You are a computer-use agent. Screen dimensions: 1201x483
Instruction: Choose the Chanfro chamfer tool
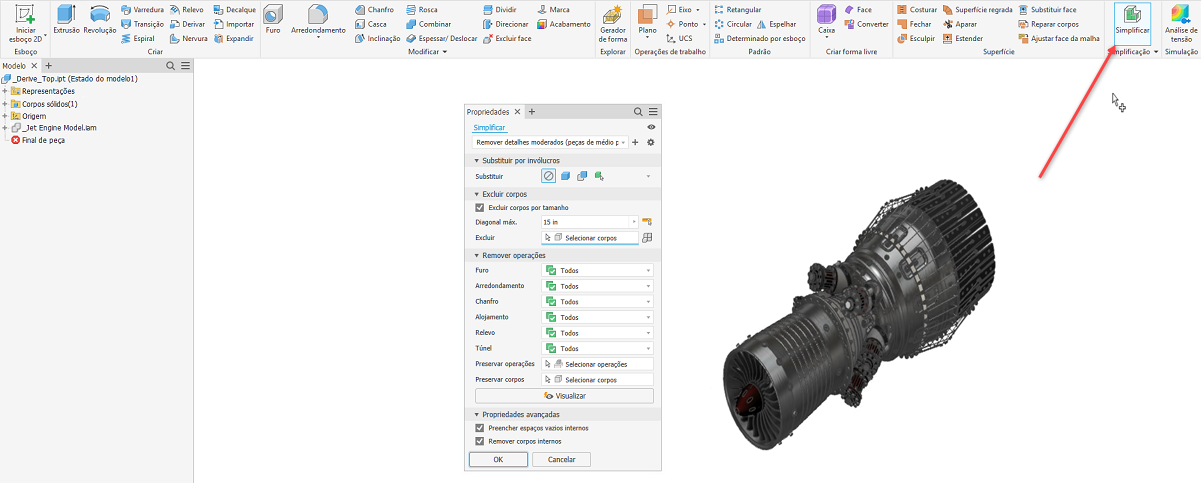pos(374,9)
